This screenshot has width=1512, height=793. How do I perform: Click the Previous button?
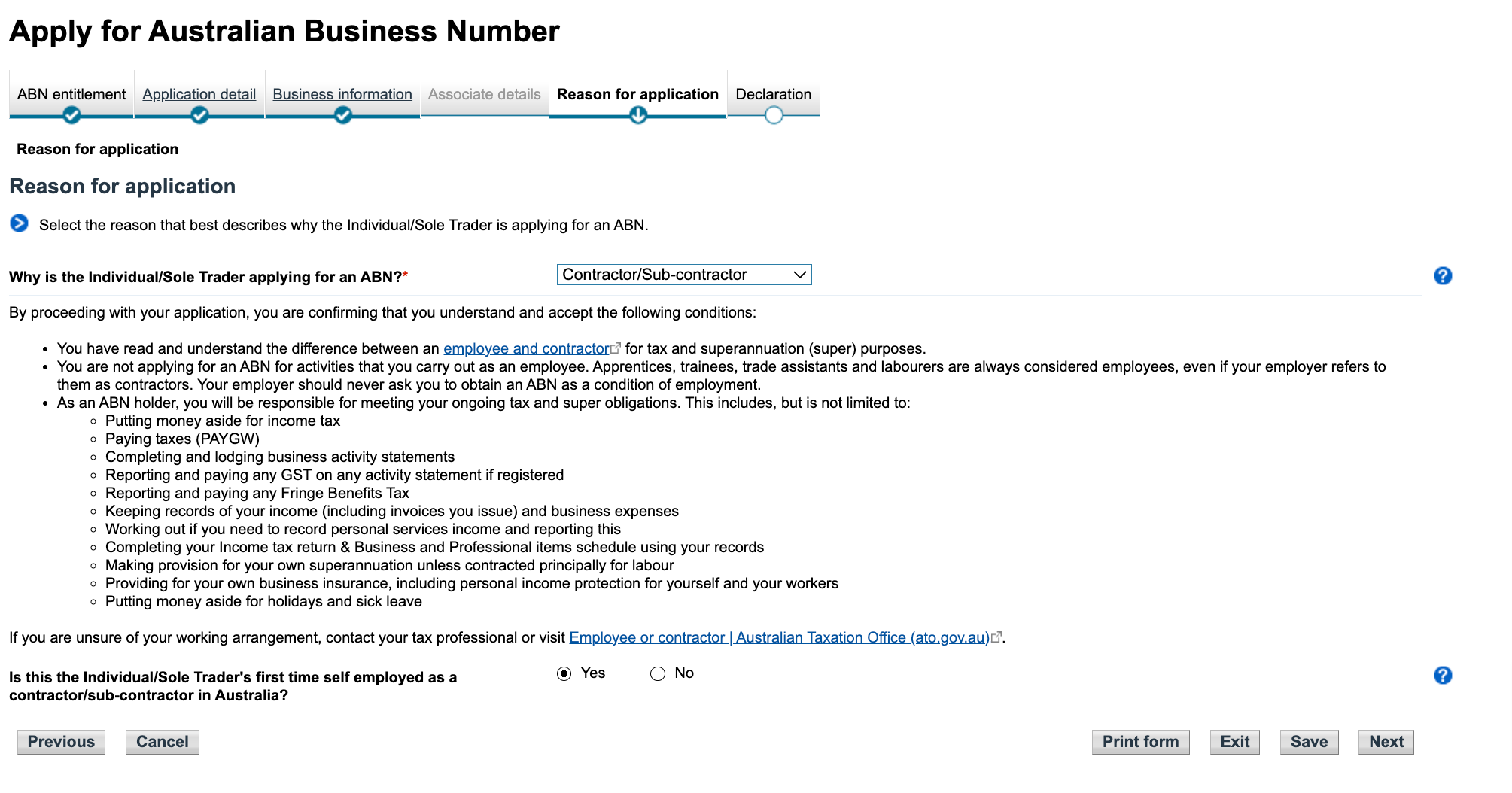click(x=61, y=742)
